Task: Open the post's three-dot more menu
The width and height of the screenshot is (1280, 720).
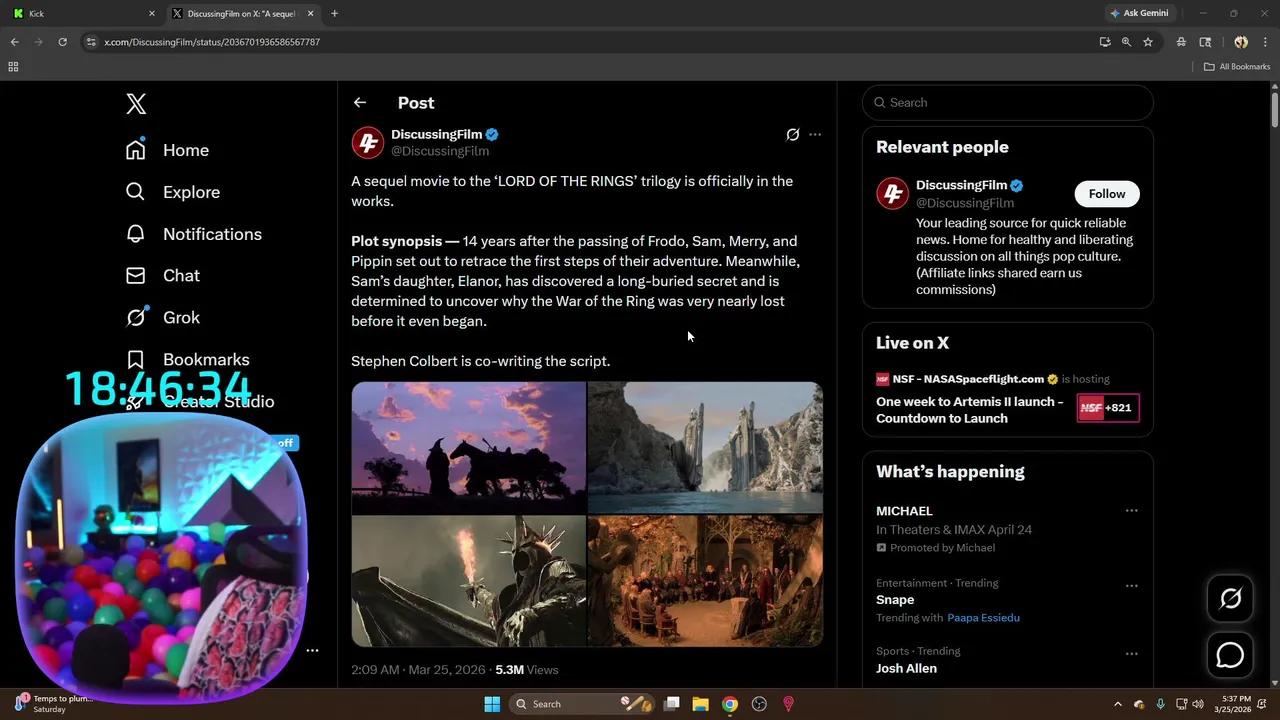Action: click(x=815, y=134)
